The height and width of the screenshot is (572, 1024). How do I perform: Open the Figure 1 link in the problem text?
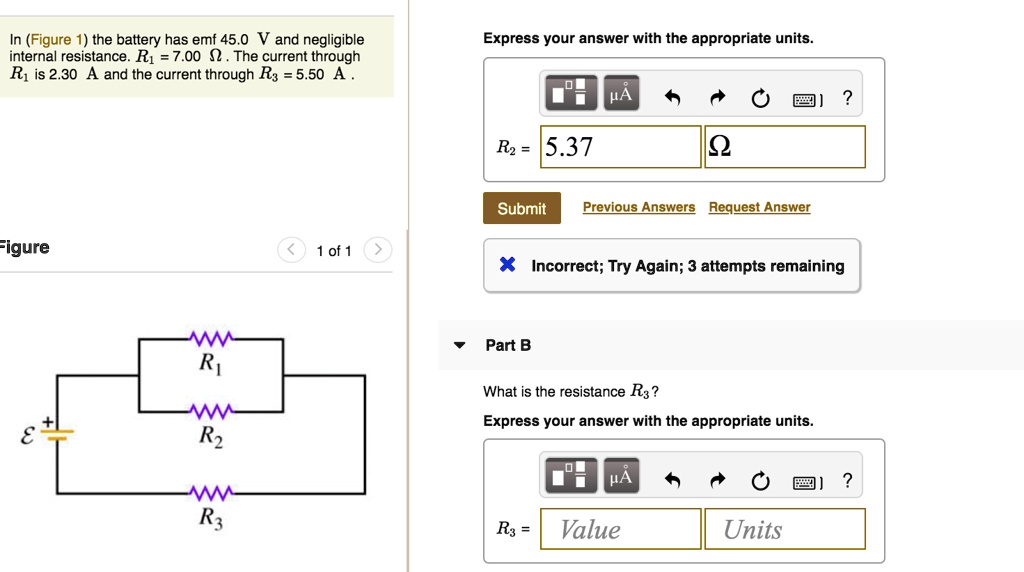click(x=50, y=40)
